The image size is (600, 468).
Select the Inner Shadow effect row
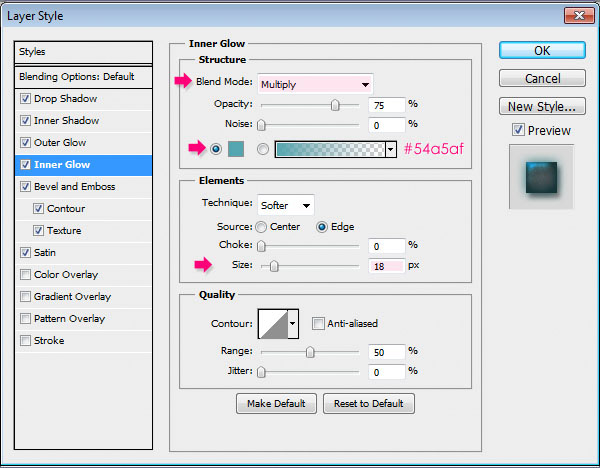click(x=83, y=121)
